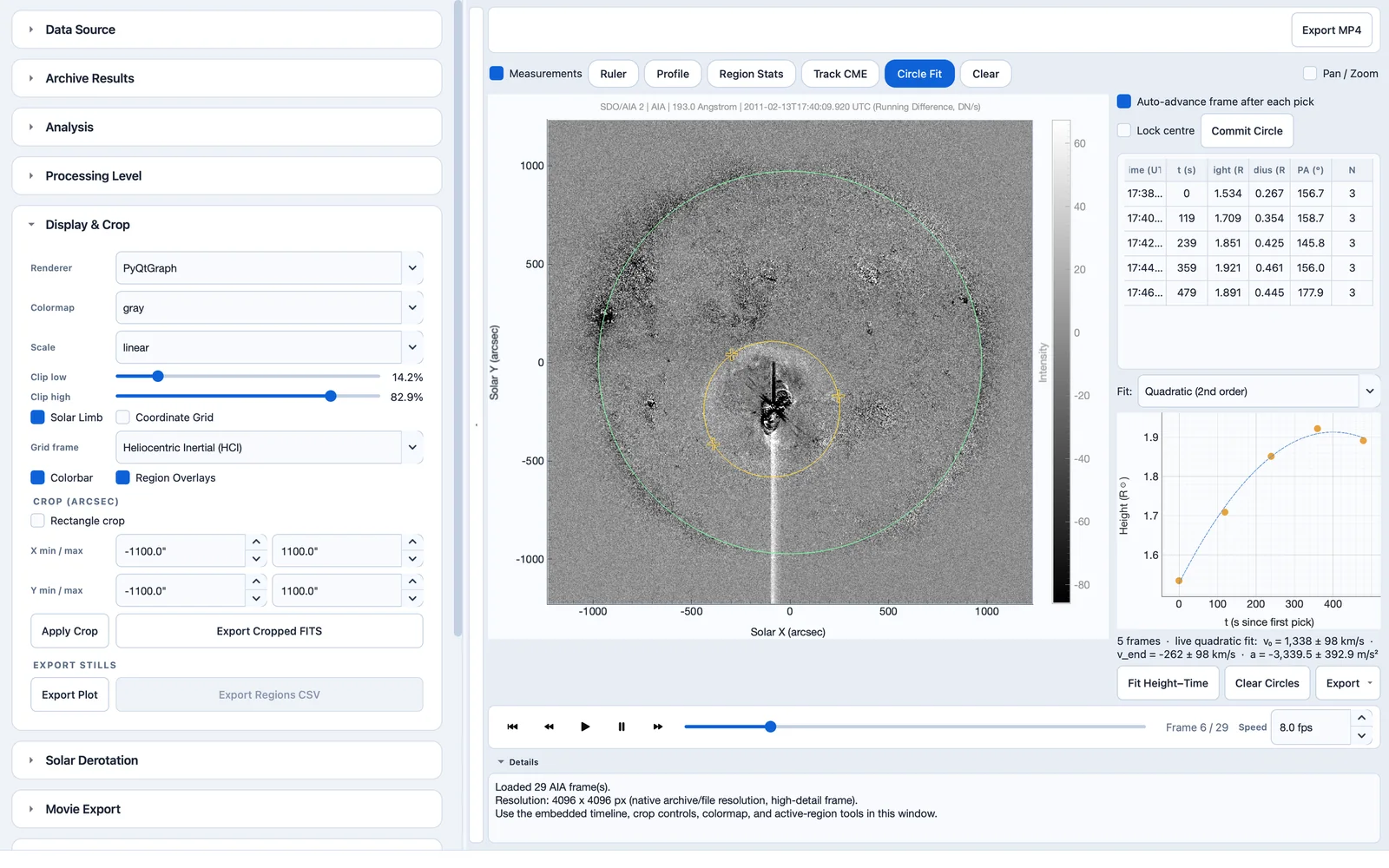This screenshot has height=868, width=1389.
Task: Jump to the first frame
Action: click(512, 727)
